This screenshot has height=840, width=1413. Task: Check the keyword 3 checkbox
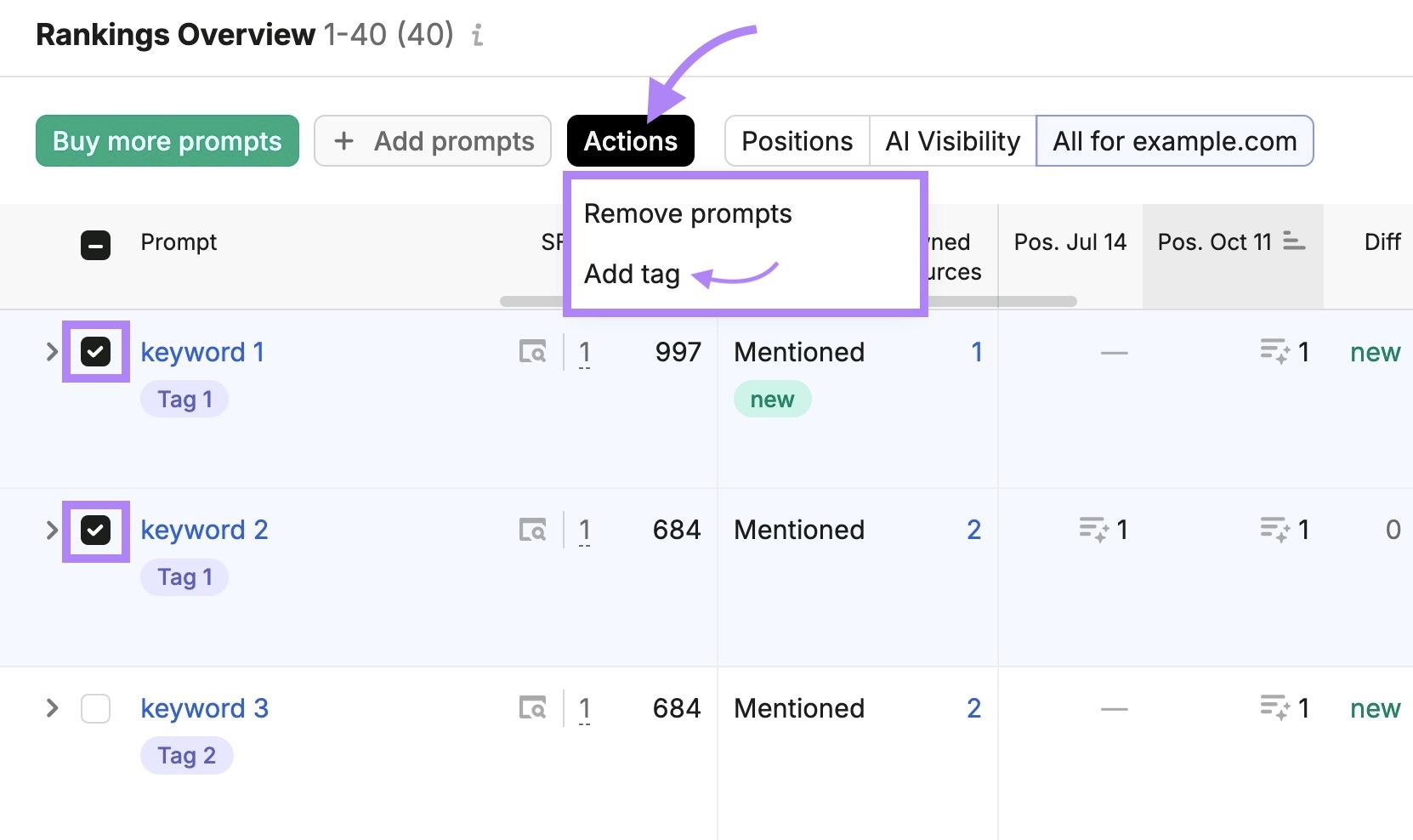coord(95,708)
